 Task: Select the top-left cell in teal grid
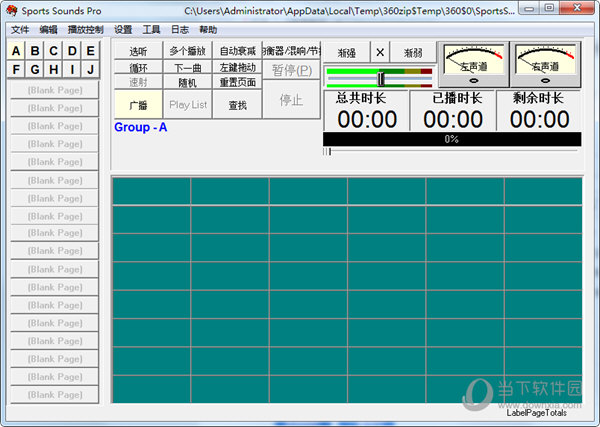151,191
